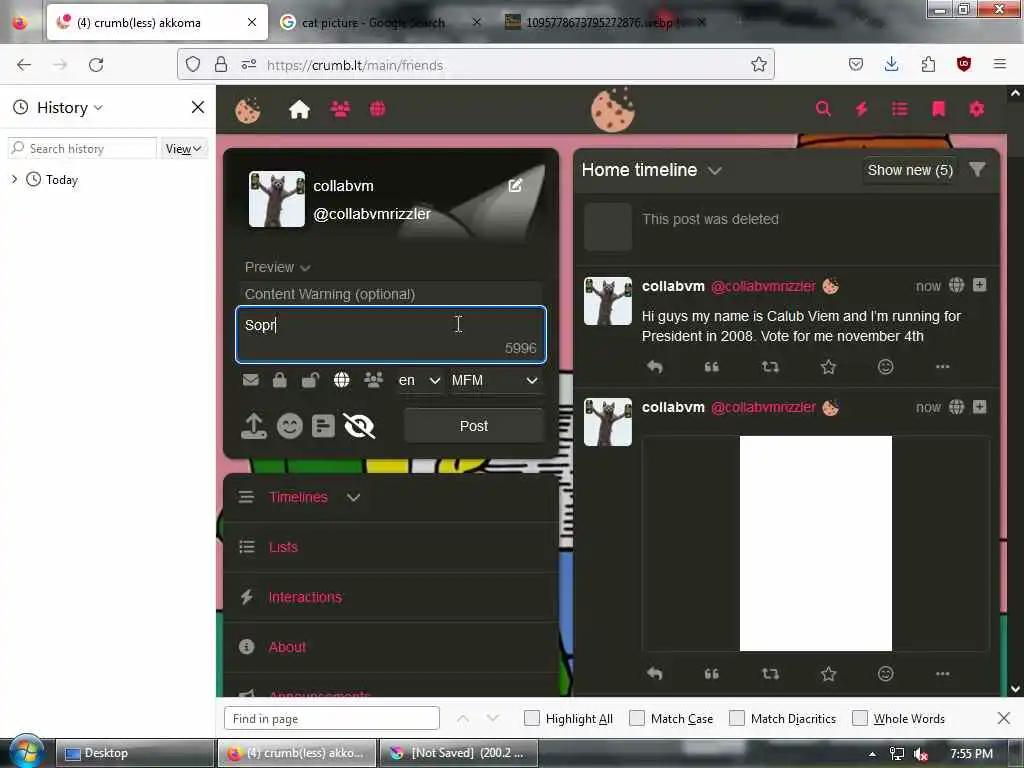Open lists icon in top navigation bar

pyautogui.click(x=900, y=108)
